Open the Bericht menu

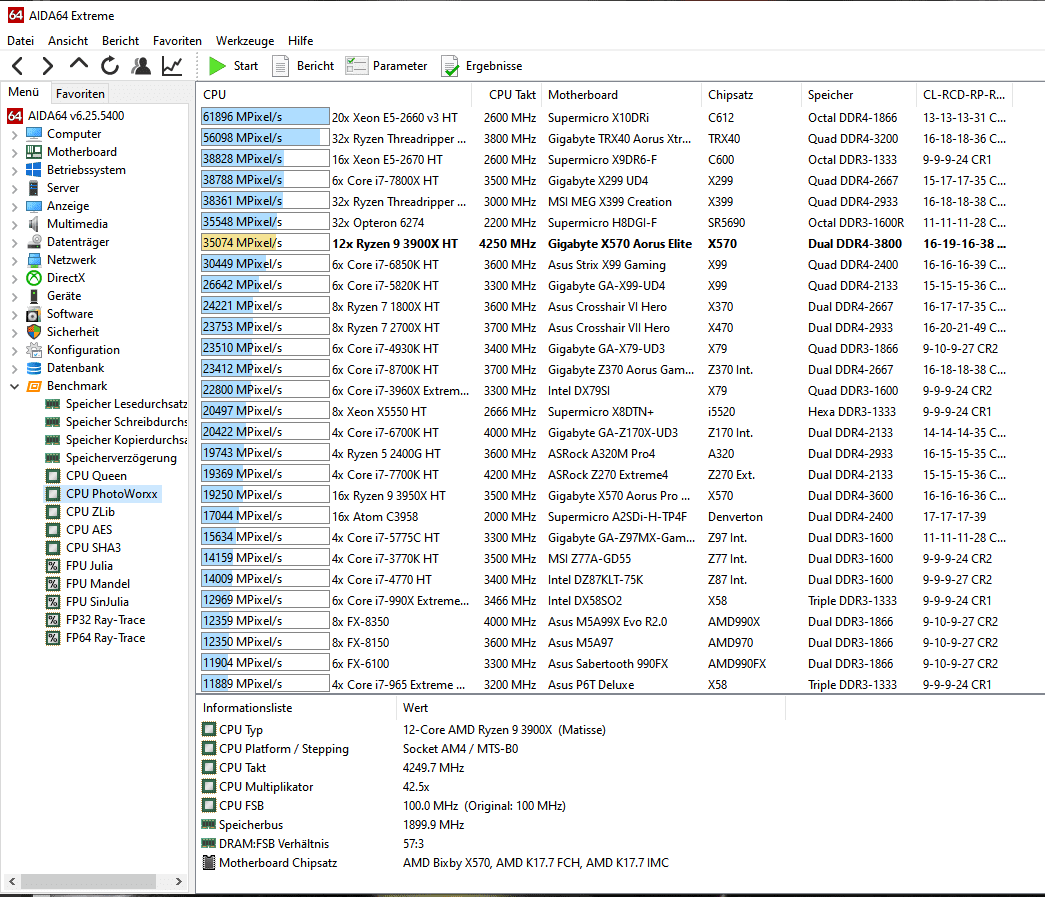point(121,41)
